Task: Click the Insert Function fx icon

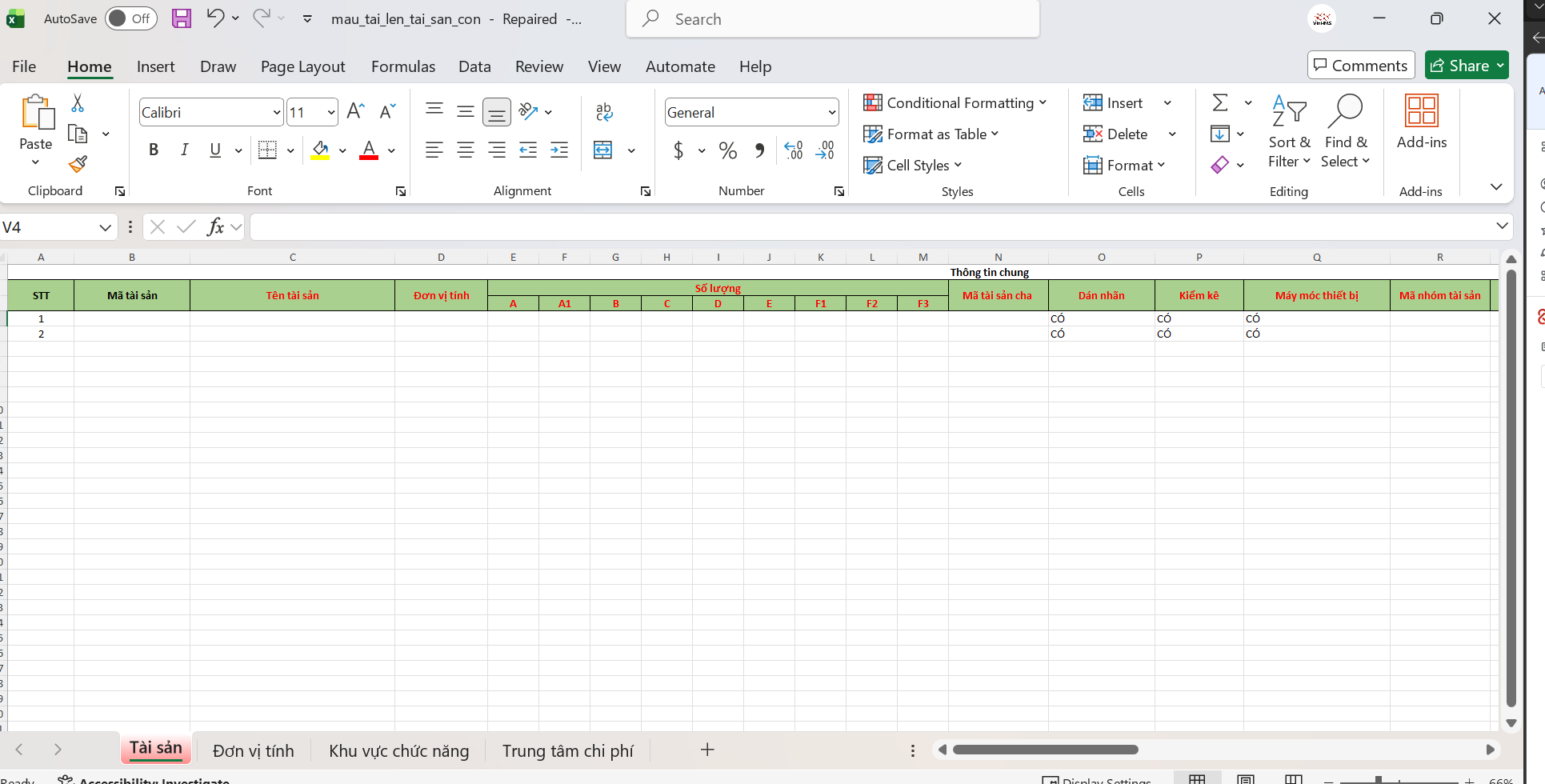Action: tap(215, 227)
